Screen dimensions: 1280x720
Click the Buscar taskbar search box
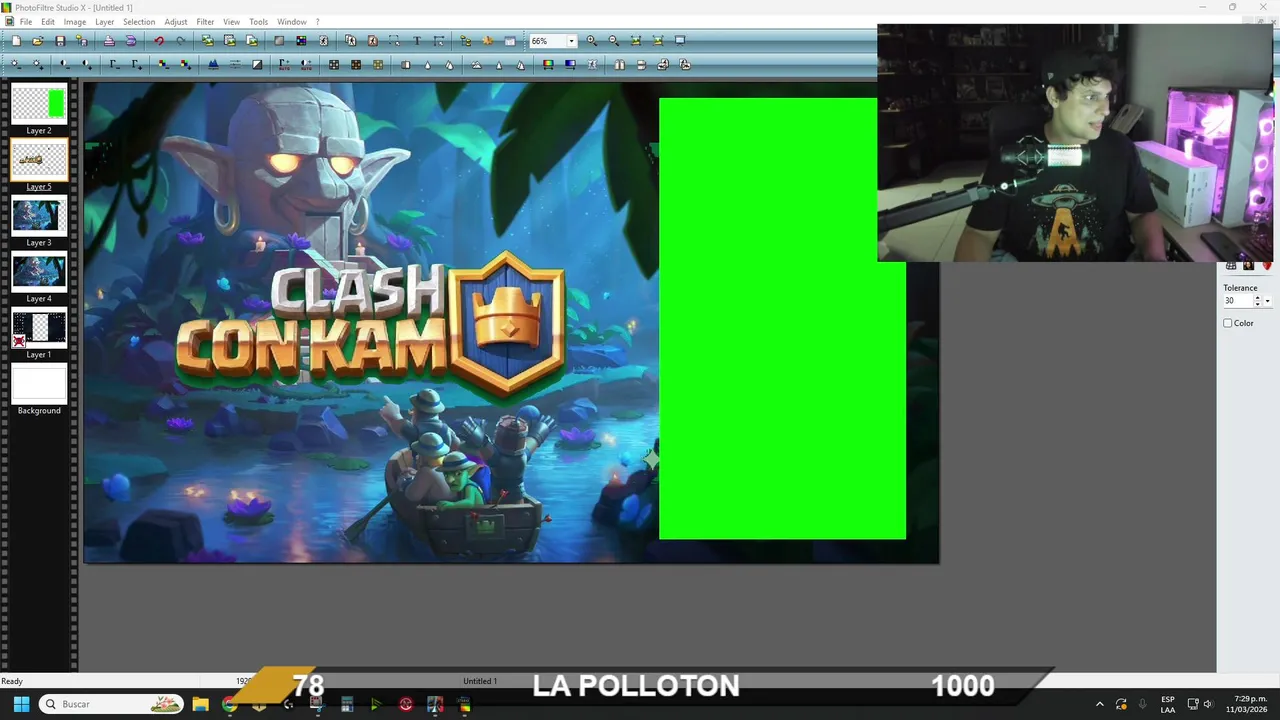click(x=112, y=704)
